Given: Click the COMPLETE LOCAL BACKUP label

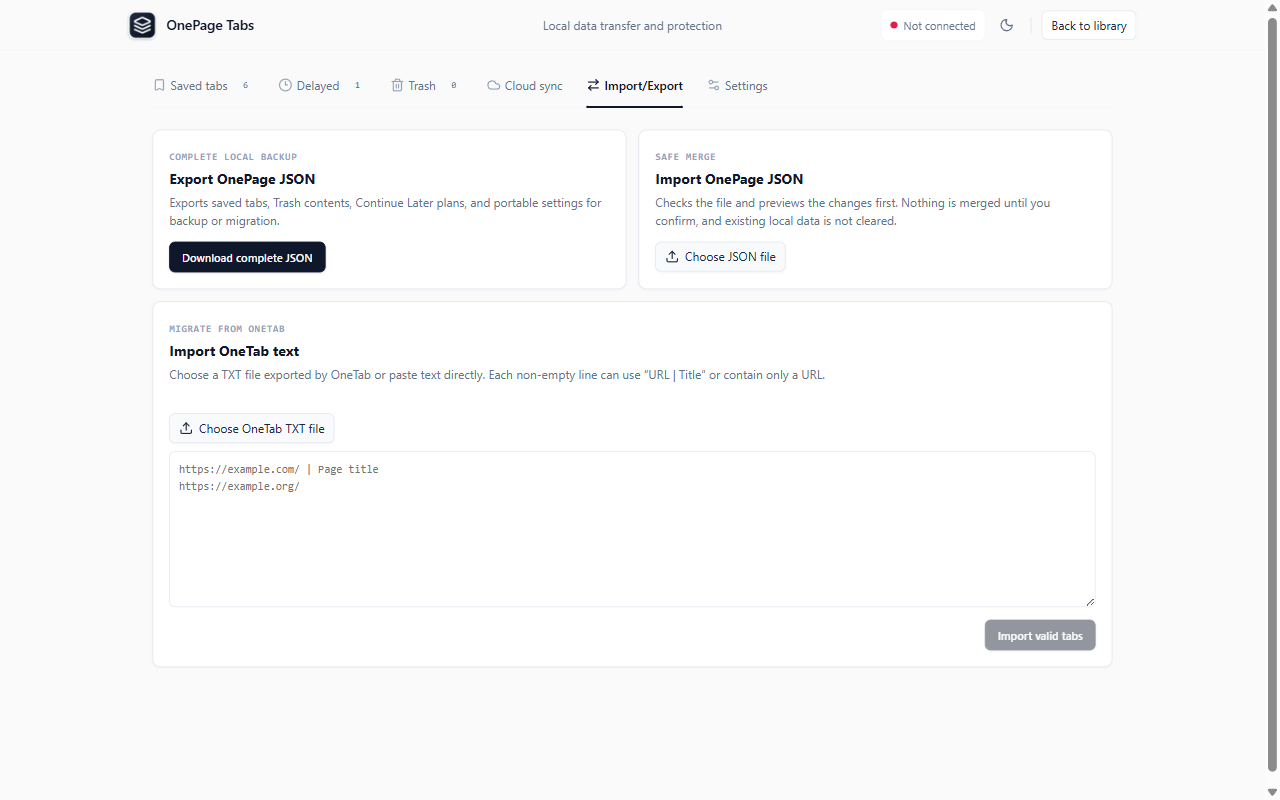Looking at the screenshot, I should (233, 157).
